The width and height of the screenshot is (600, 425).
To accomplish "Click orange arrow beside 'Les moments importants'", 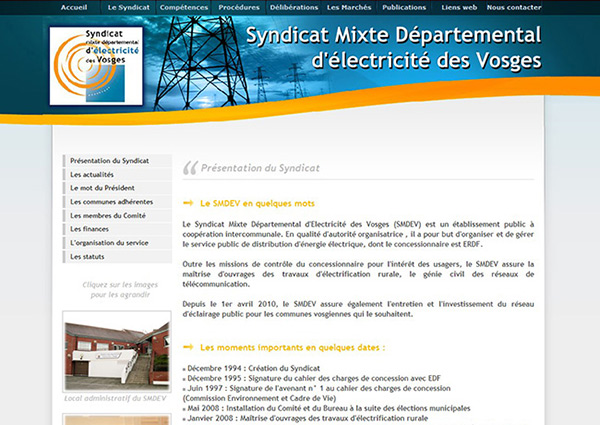I will point(188,347).
